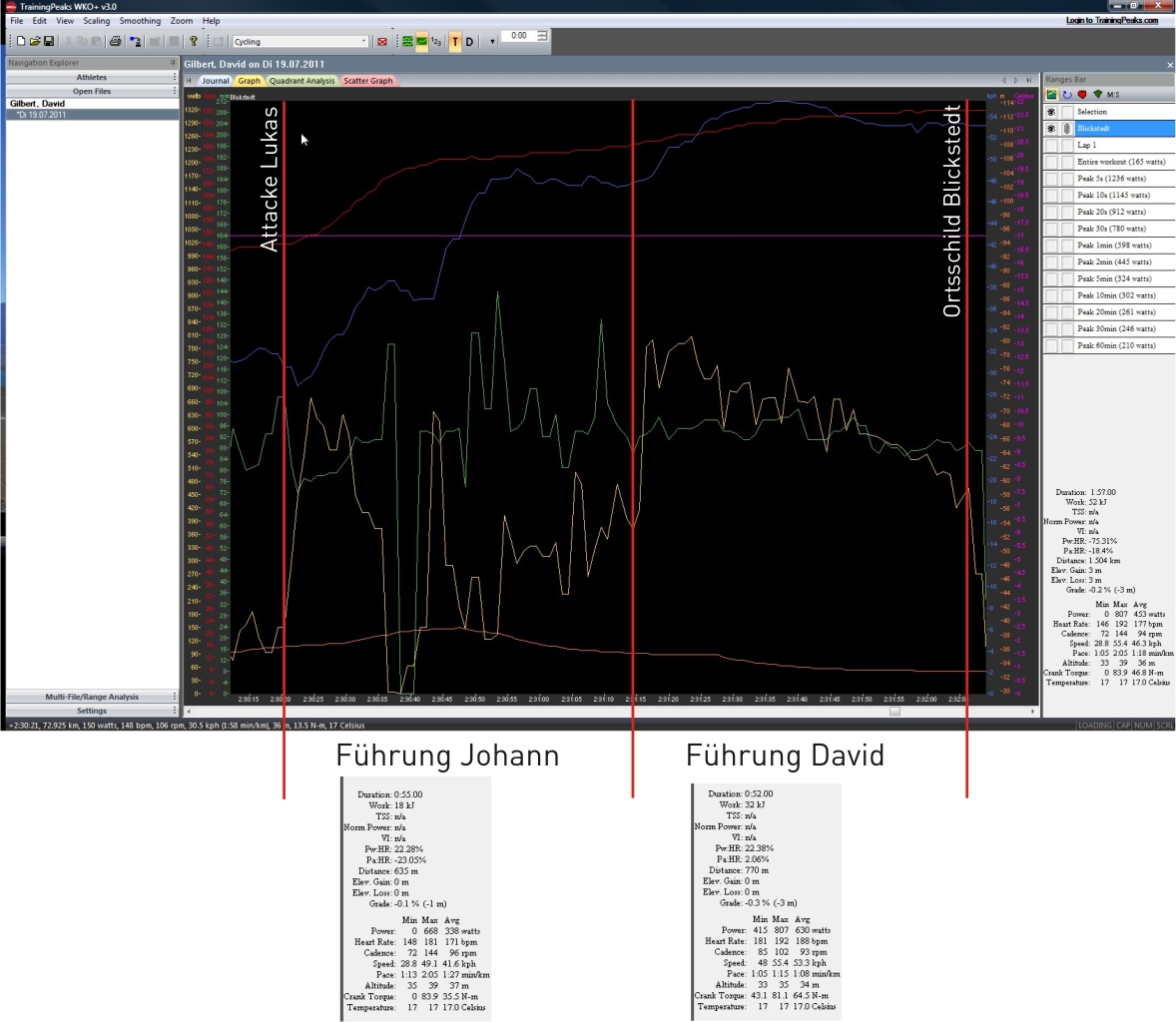The height and width of the screenshot is (1022, 1176).
Task: Click the New file icon in toolbar
Action: click(21, 41)
